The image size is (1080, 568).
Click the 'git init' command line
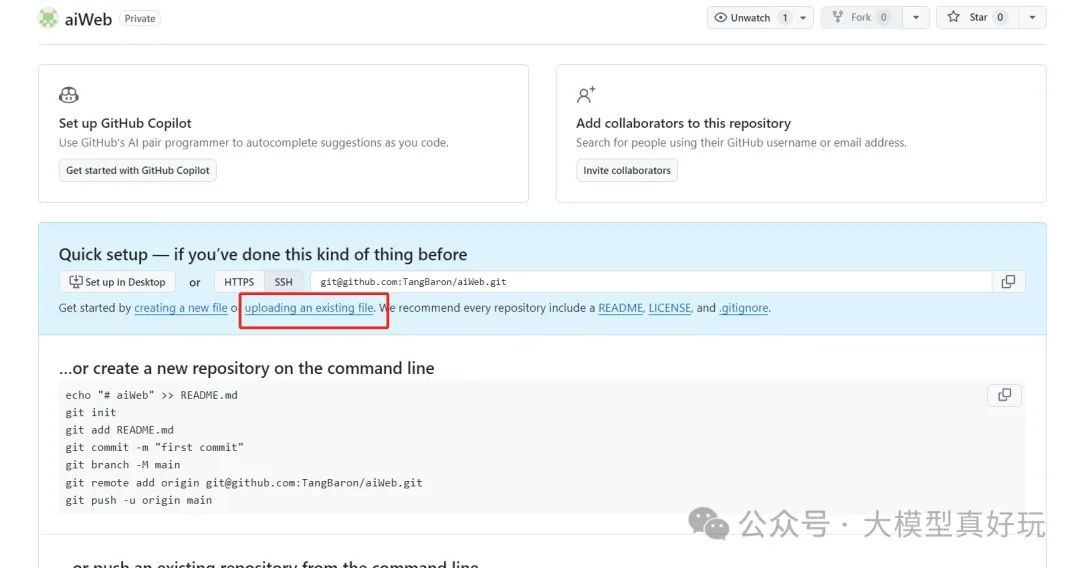coord(91,412)
